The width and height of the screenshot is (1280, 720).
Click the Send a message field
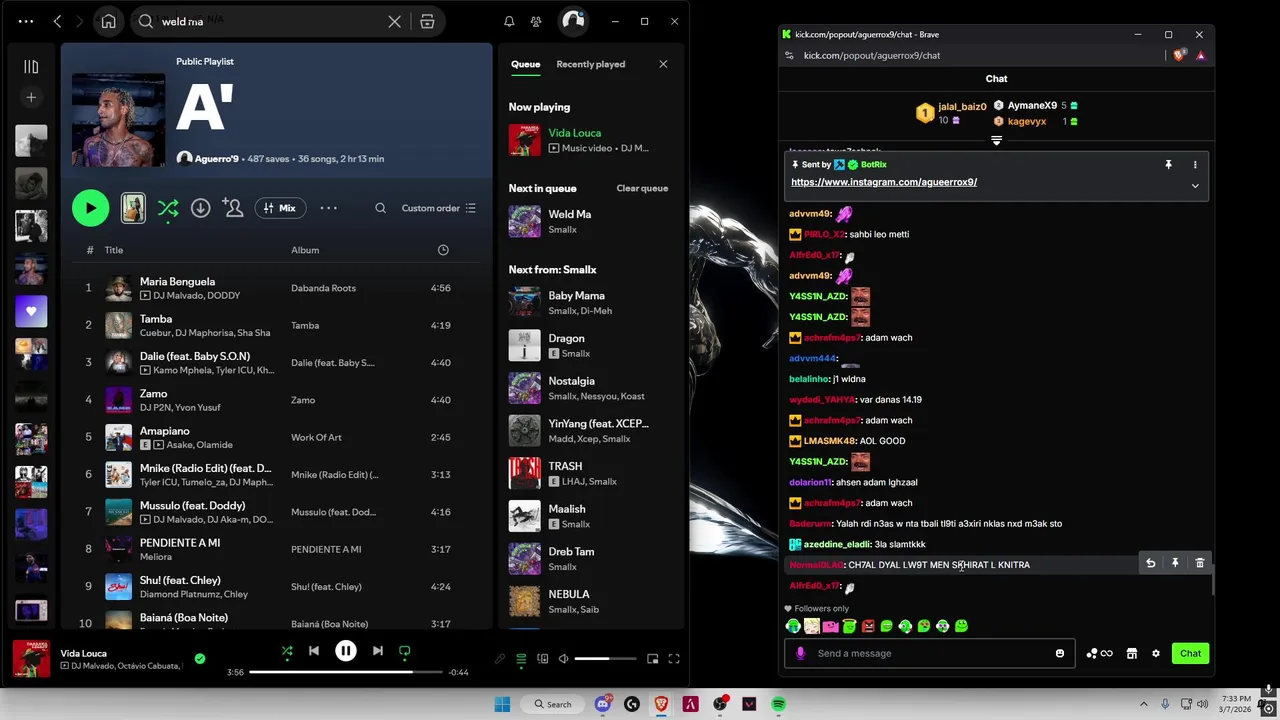pos(930,653)
